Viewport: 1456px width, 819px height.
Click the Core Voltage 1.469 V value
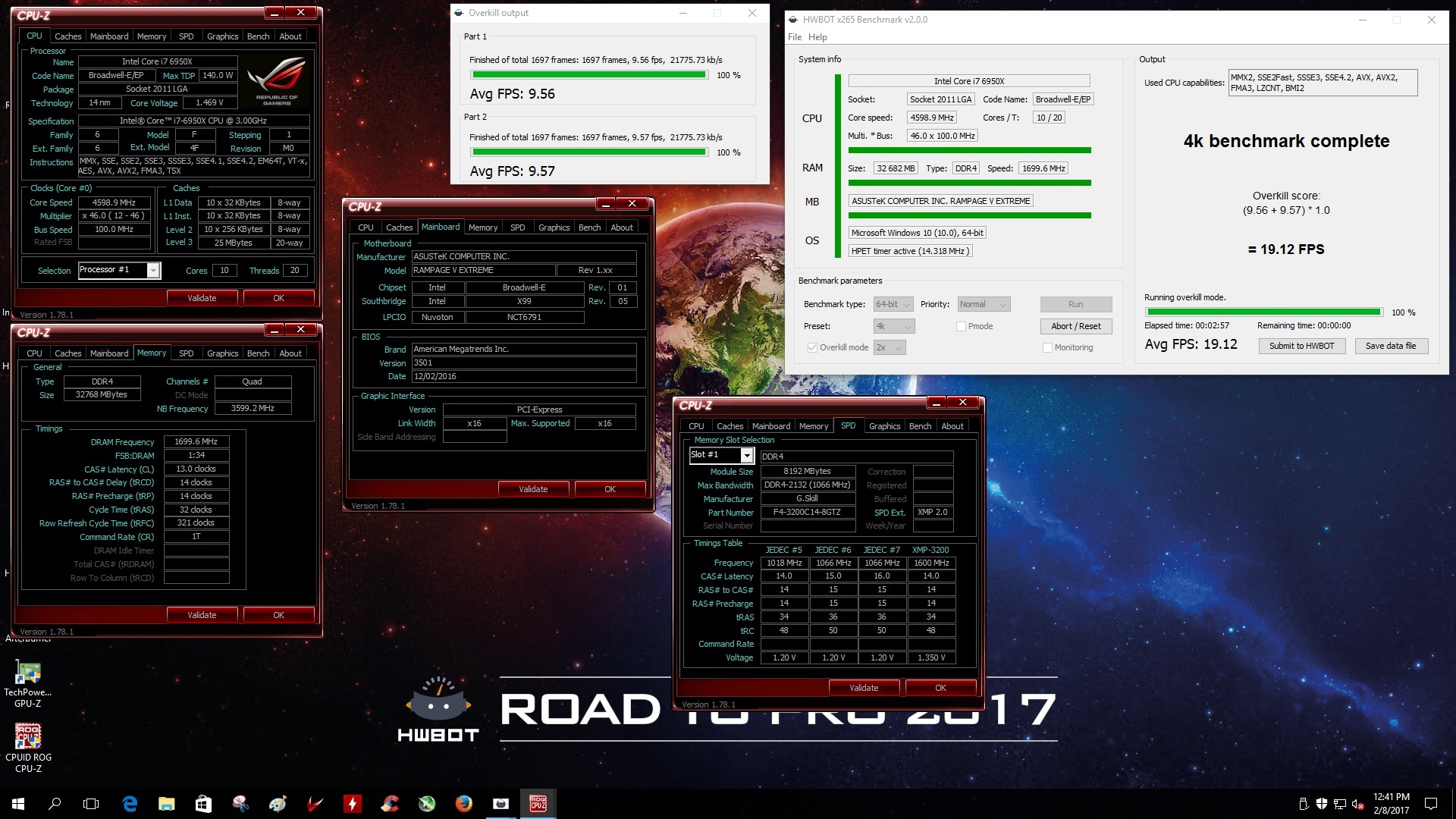tap(209, 102)
